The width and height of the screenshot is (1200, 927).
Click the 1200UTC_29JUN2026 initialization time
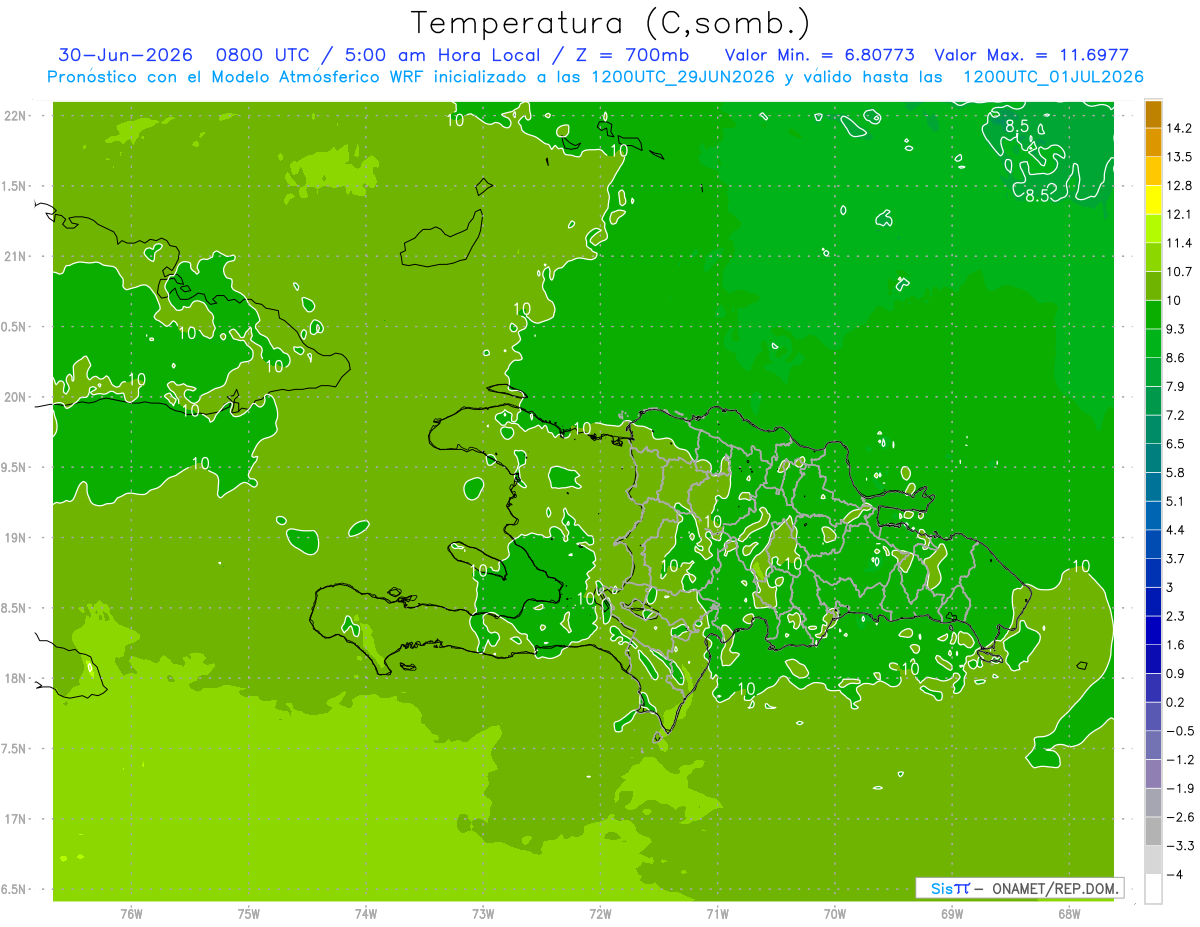tap(683, 77)
